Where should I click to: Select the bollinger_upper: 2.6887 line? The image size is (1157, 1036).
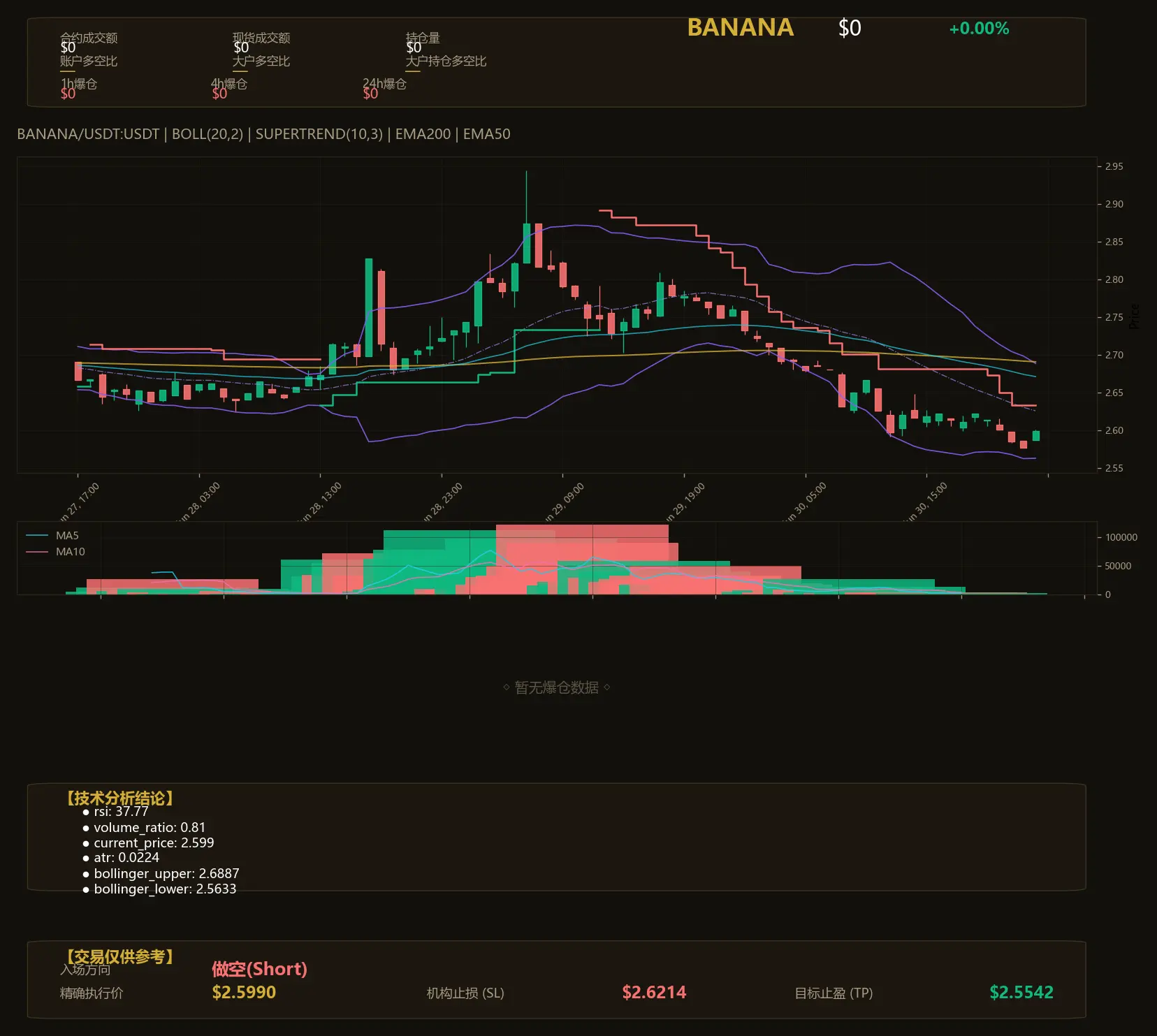click(161, 874)
